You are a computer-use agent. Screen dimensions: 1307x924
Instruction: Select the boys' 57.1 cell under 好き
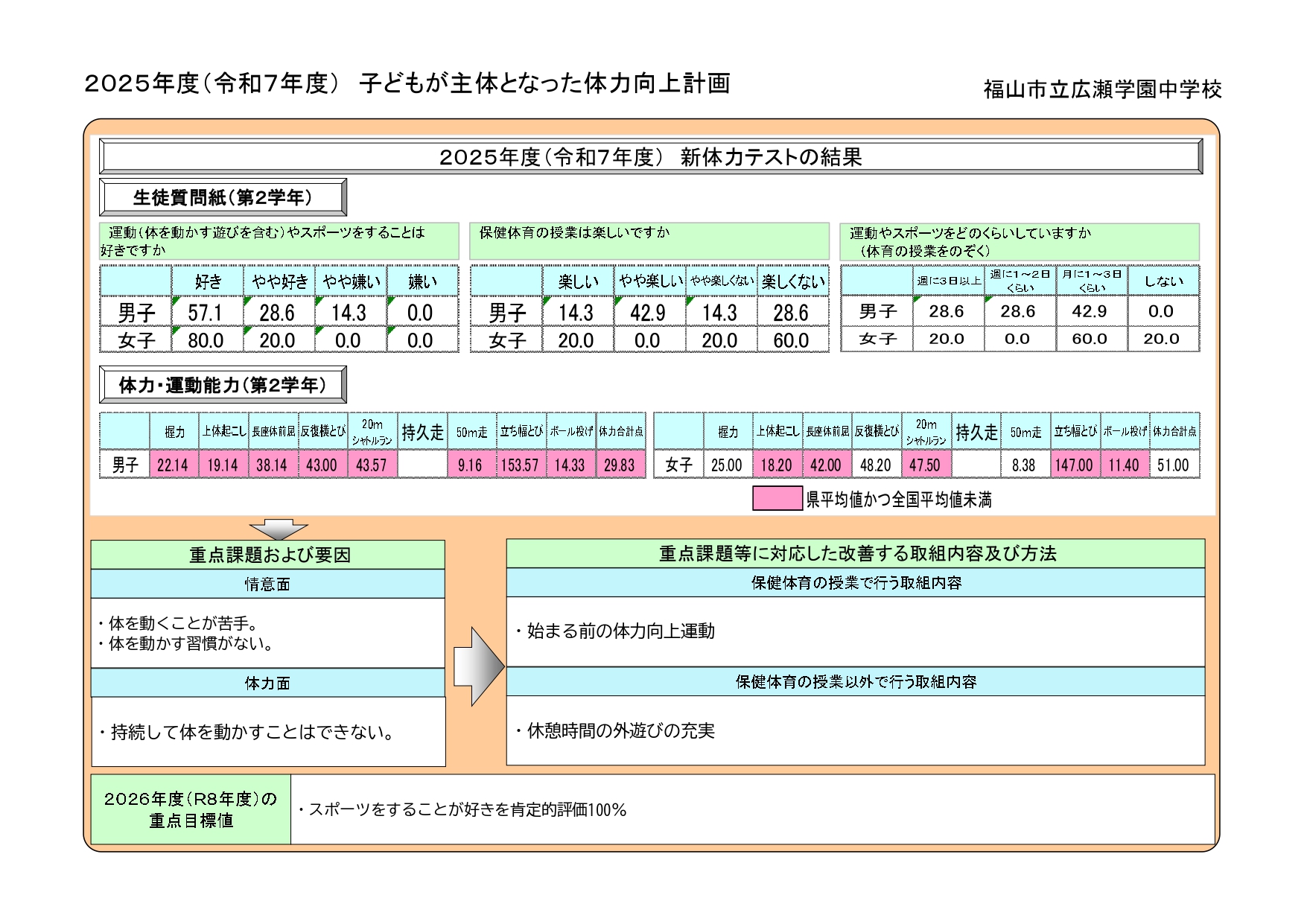coord(206,312)
